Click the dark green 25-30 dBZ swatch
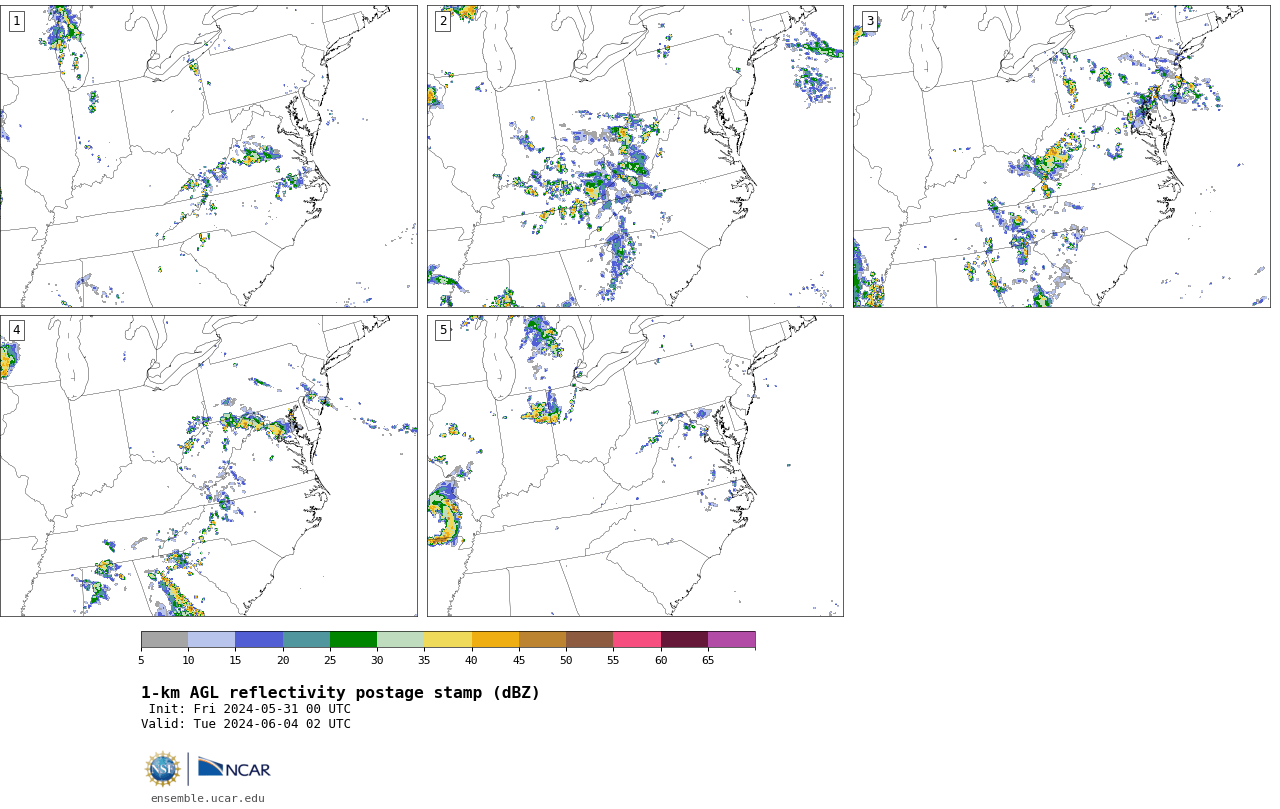The width and height of the screenshot is (1280, 809). (x=353, y=640)
